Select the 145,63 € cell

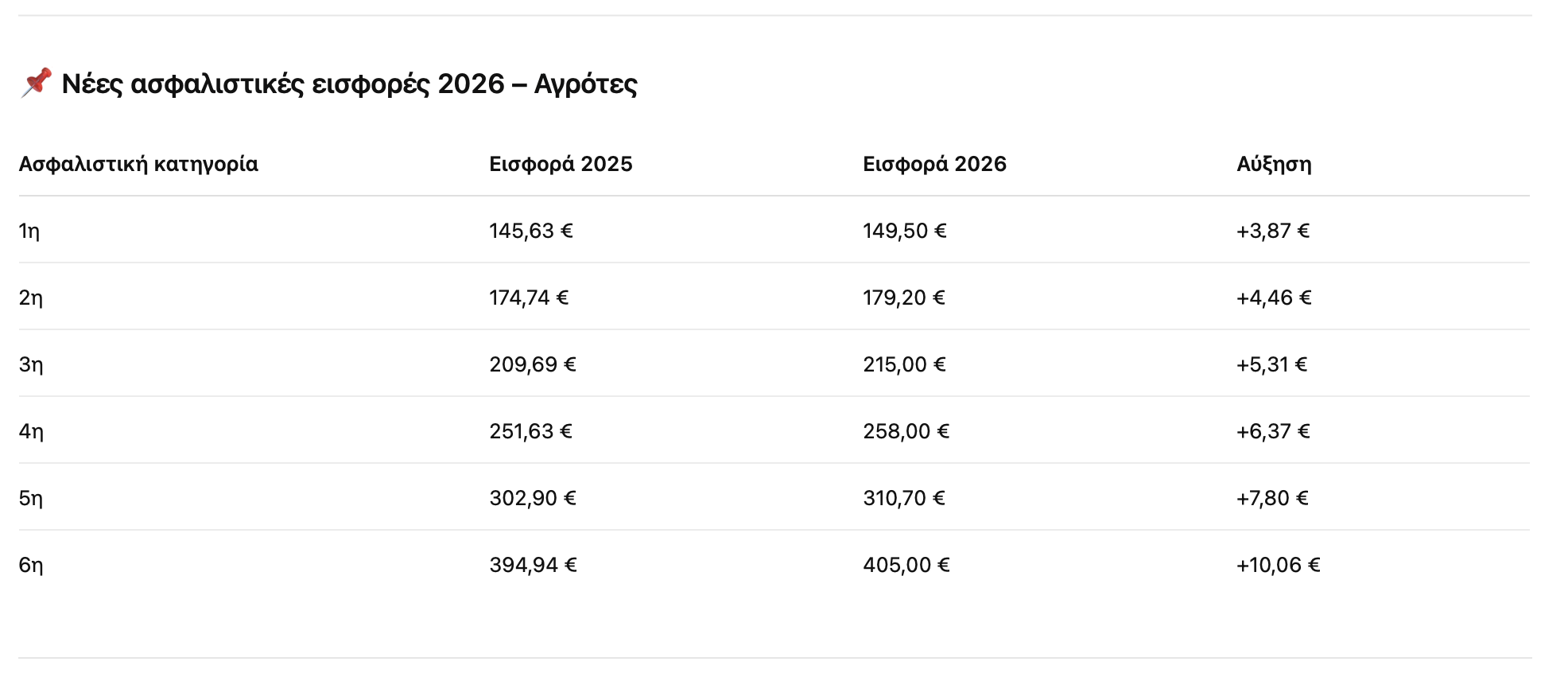pyautogui.click(x=530, y=231)
